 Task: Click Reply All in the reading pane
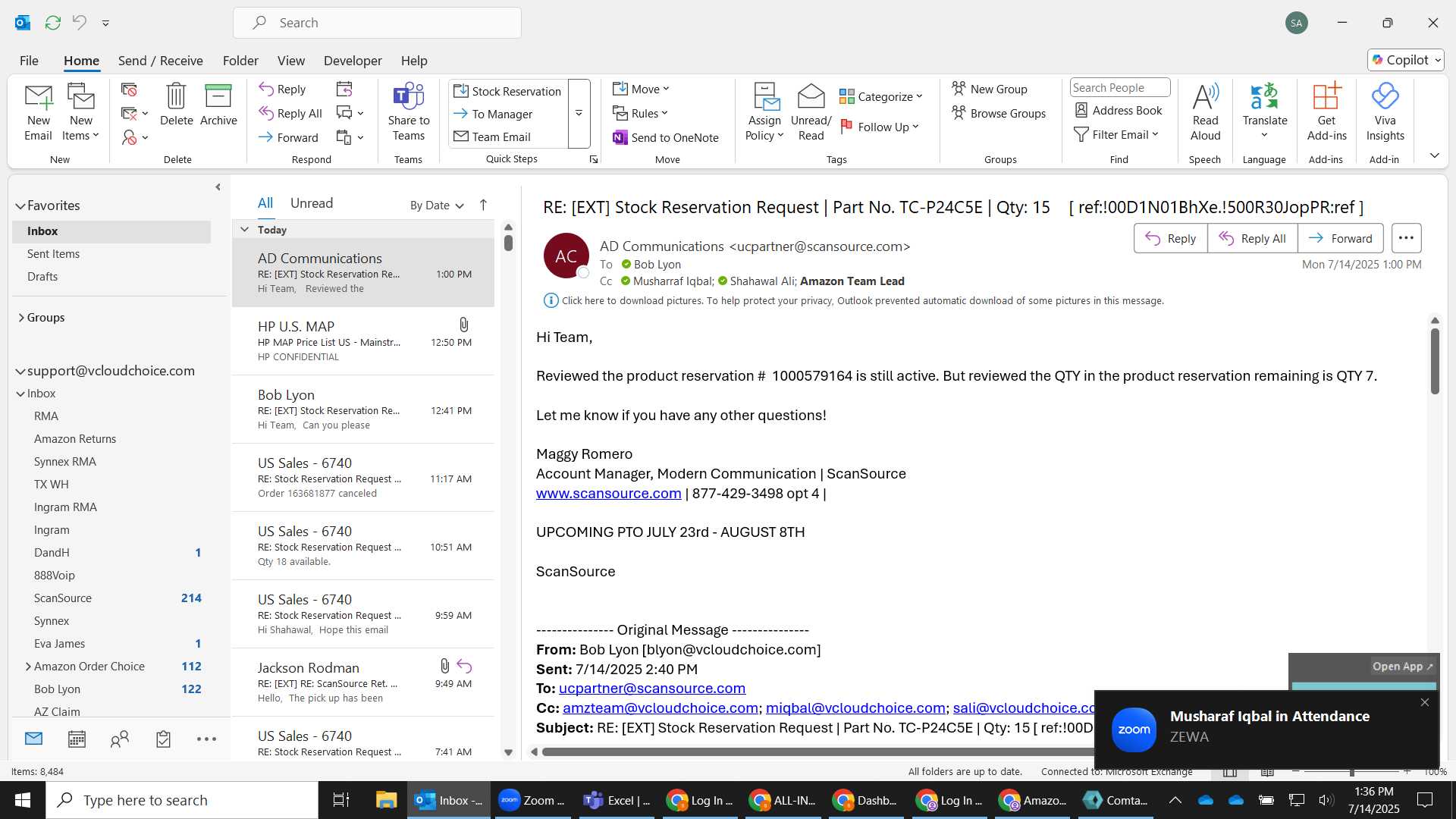click(x=1252, y=238)
